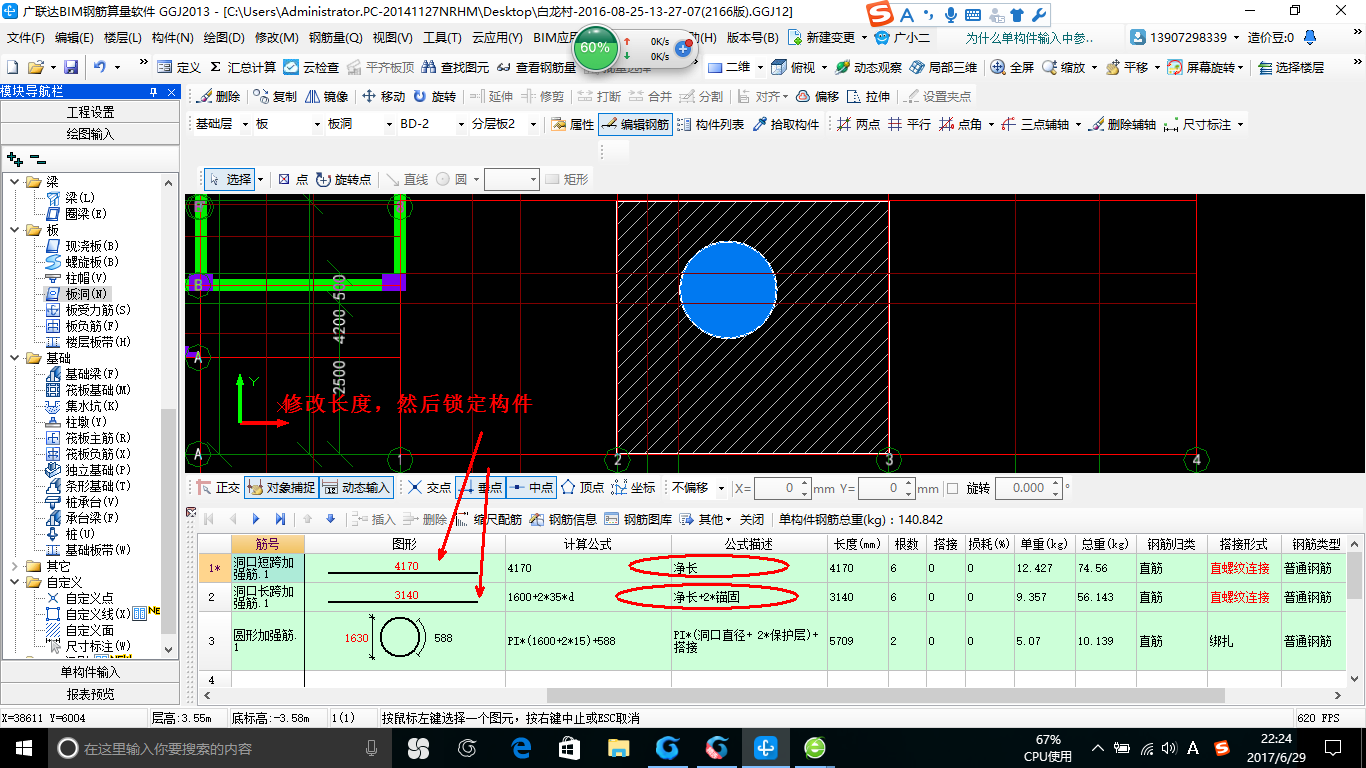The height and width of the screenshot is (768, 1366).
Task: Click 关闭 in rebar editor toolbar
Action: [x=752, y=519]
